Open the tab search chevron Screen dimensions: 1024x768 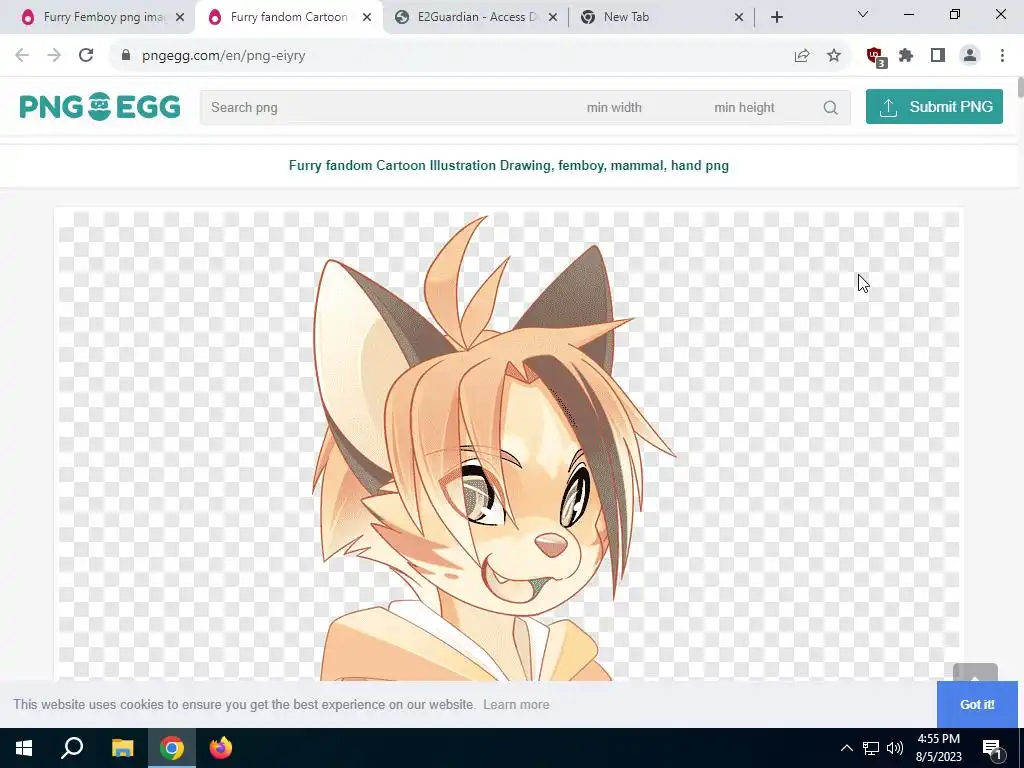point(863,14)
